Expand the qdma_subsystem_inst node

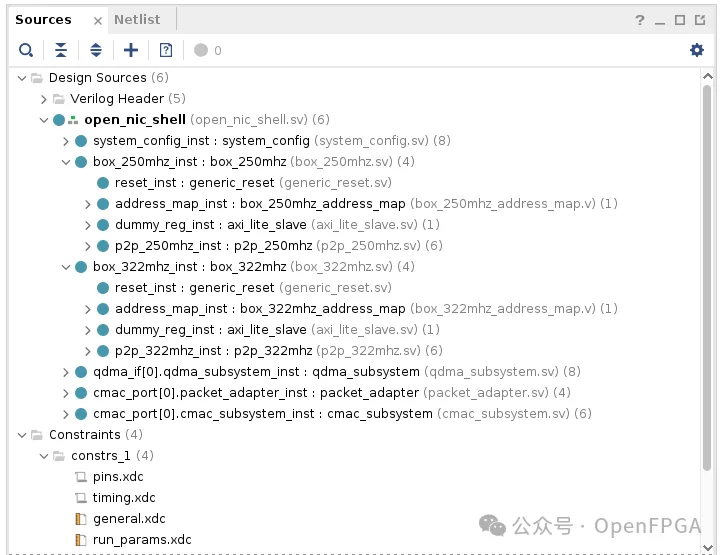pos(66,372)
